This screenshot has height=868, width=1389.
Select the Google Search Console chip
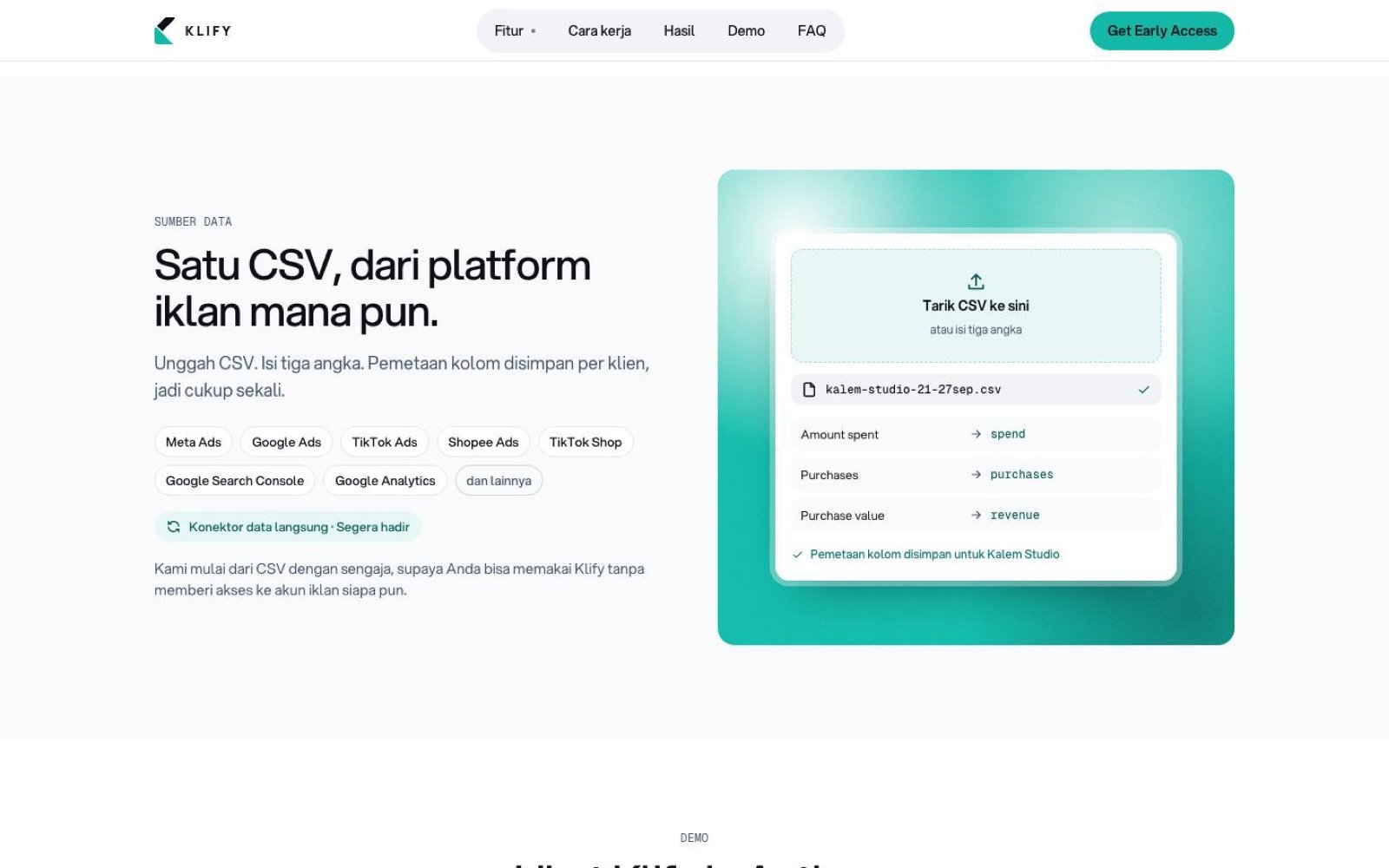(x=234, y=481)
